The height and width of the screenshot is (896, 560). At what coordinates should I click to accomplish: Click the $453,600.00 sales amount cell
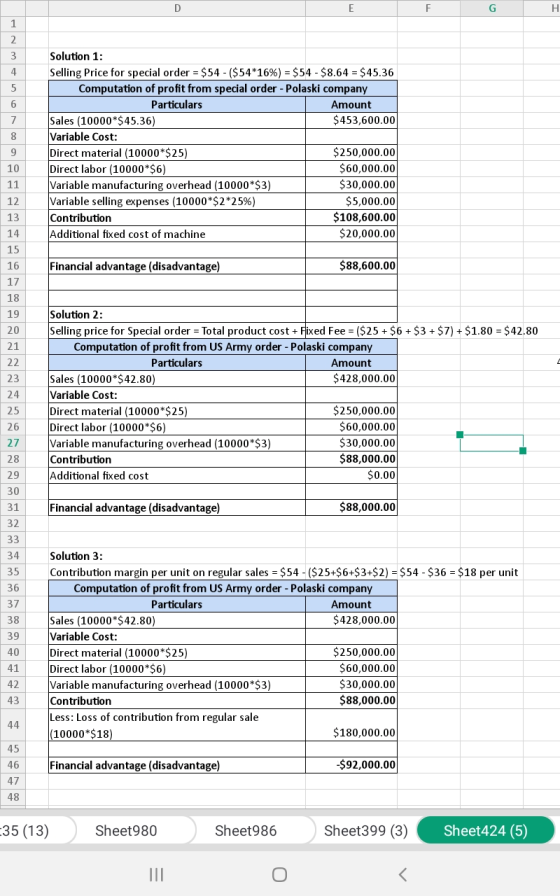351,120
